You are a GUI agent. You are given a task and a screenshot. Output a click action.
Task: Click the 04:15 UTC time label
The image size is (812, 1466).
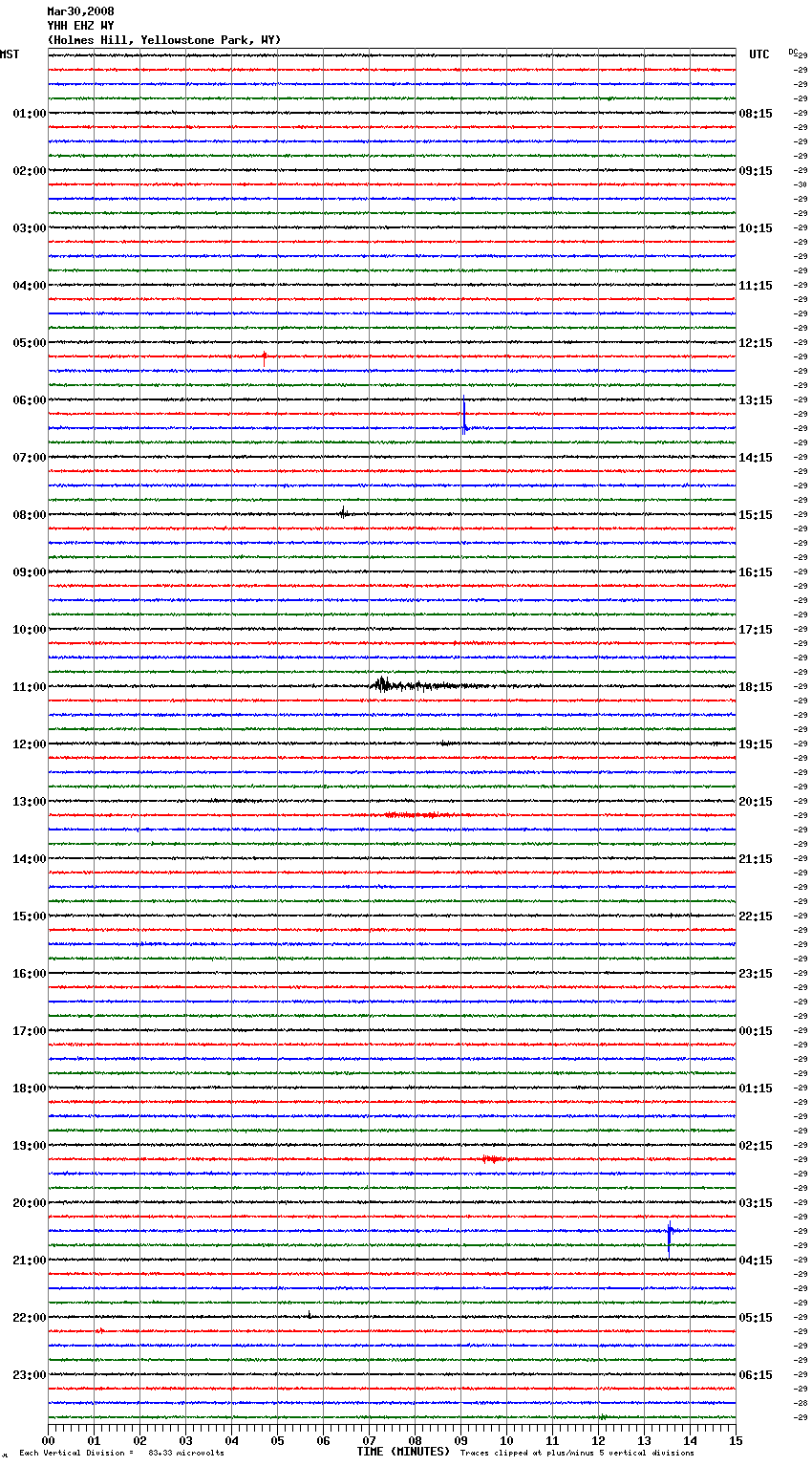point(756,1261)
